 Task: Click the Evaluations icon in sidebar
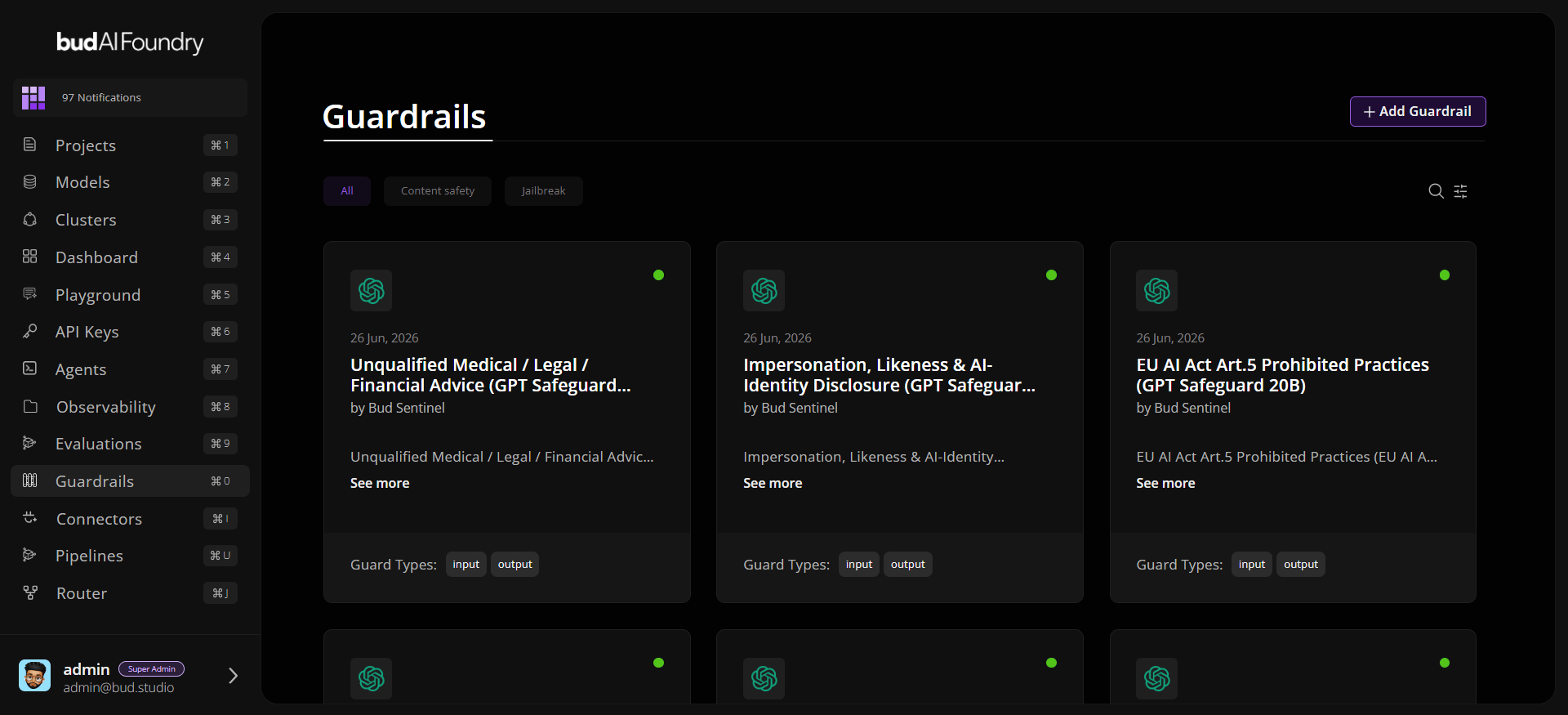[30, 443]
